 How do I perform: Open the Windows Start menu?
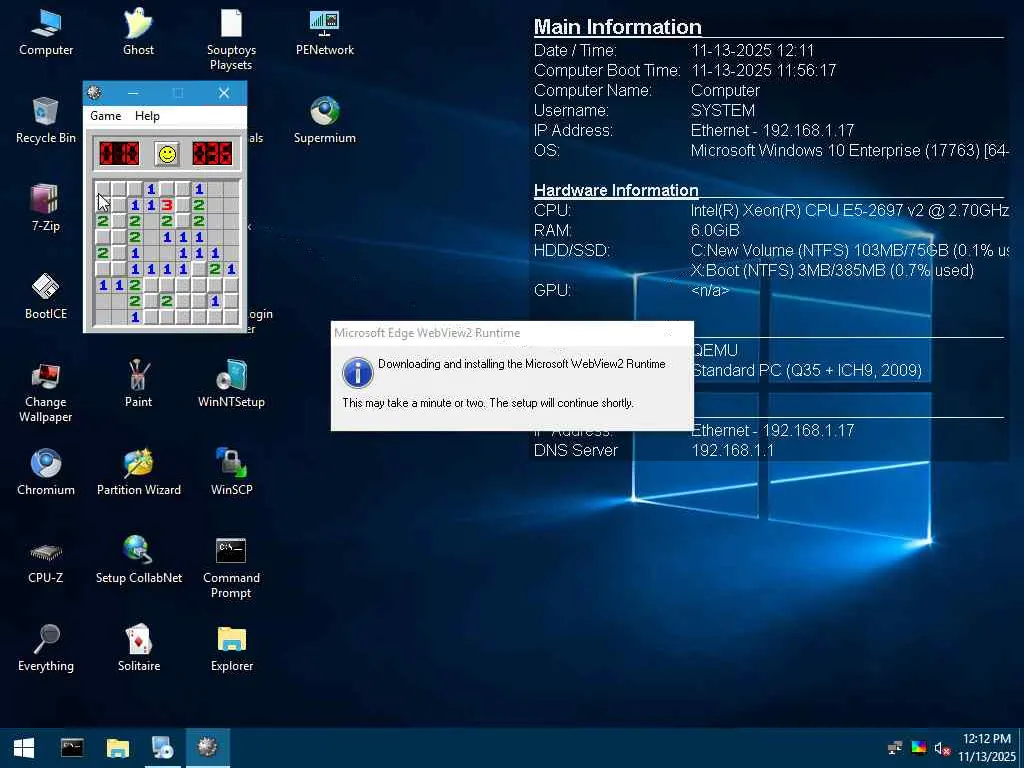click(24, 748)
